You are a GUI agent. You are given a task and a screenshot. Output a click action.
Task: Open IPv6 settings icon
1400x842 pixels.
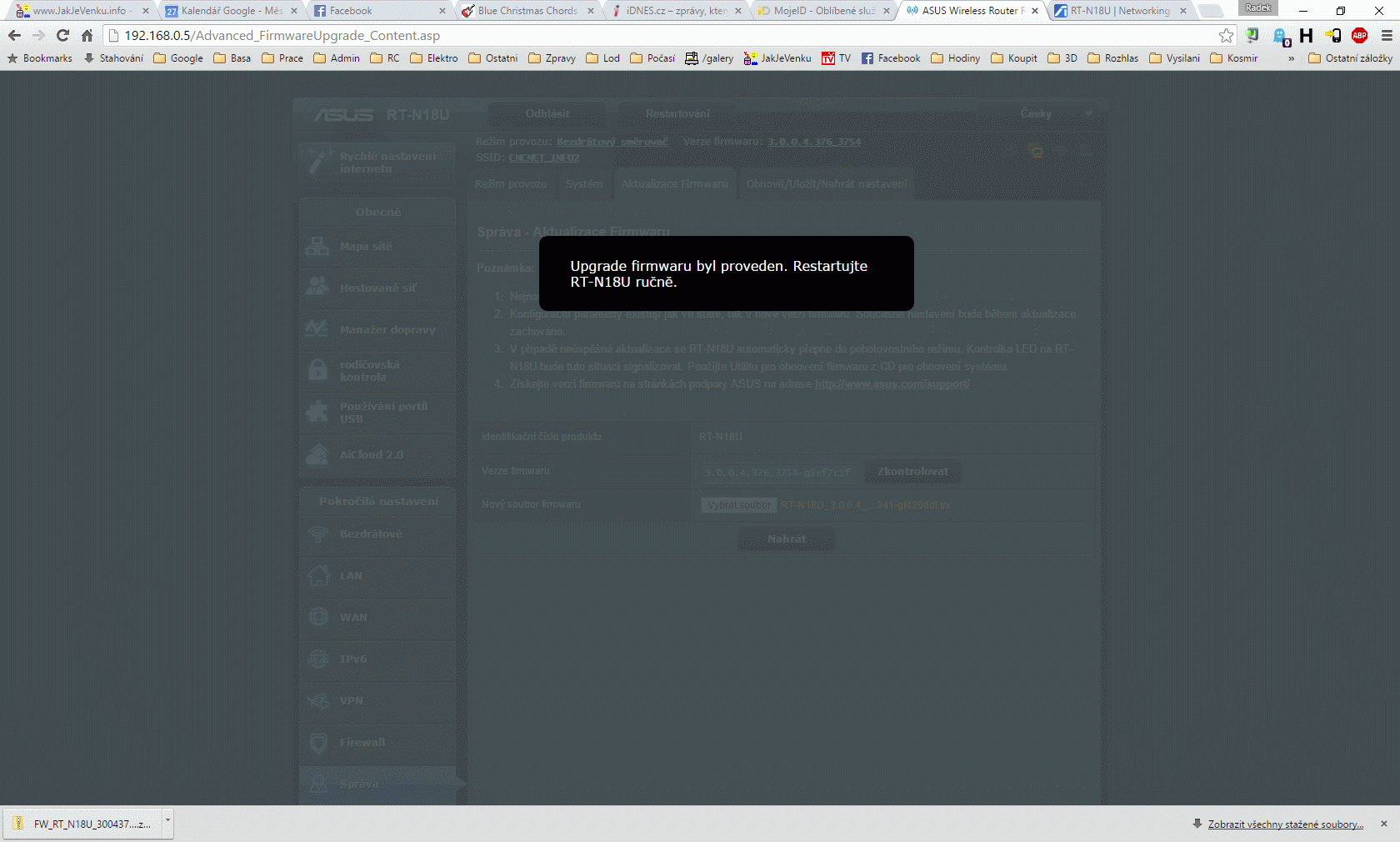coord(317,659)
